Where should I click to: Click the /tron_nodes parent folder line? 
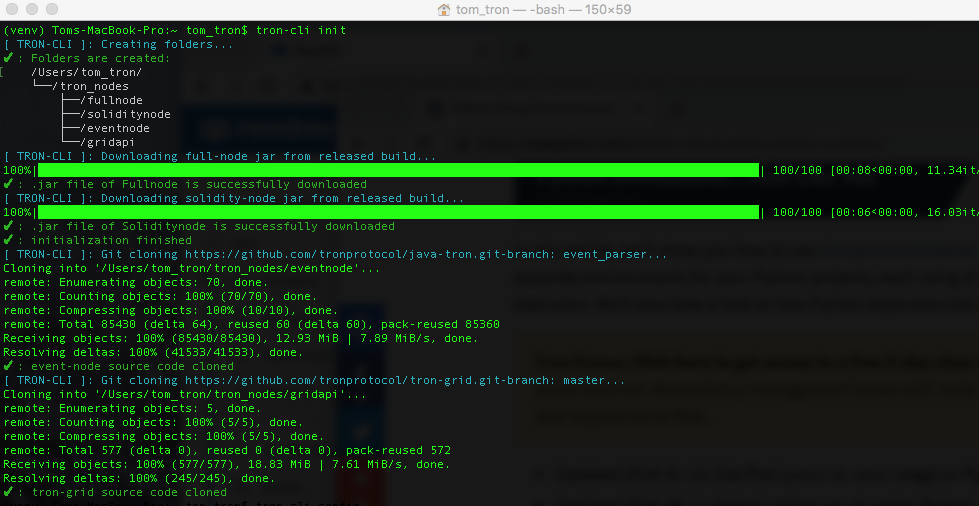(91, 86)
